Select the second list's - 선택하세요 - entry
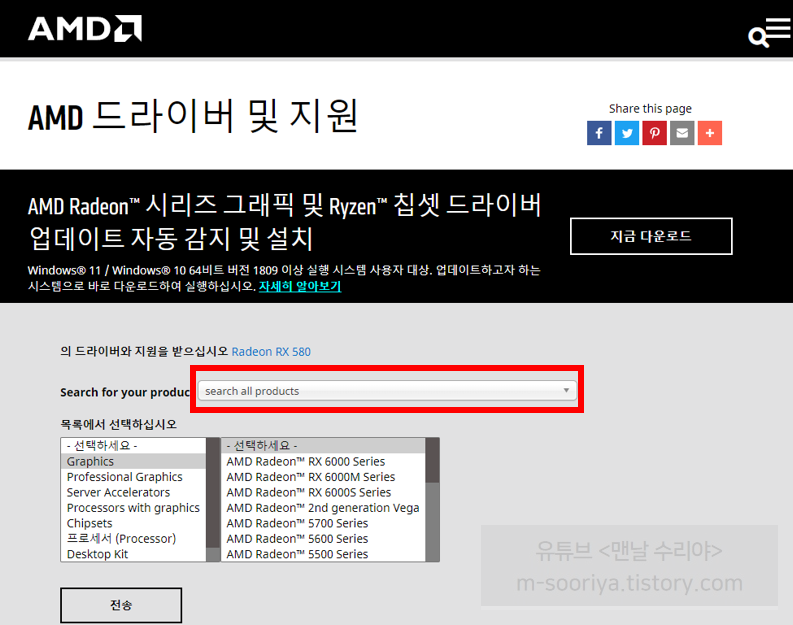The height and width of the screenshot is (625, 793). point(324,445)
